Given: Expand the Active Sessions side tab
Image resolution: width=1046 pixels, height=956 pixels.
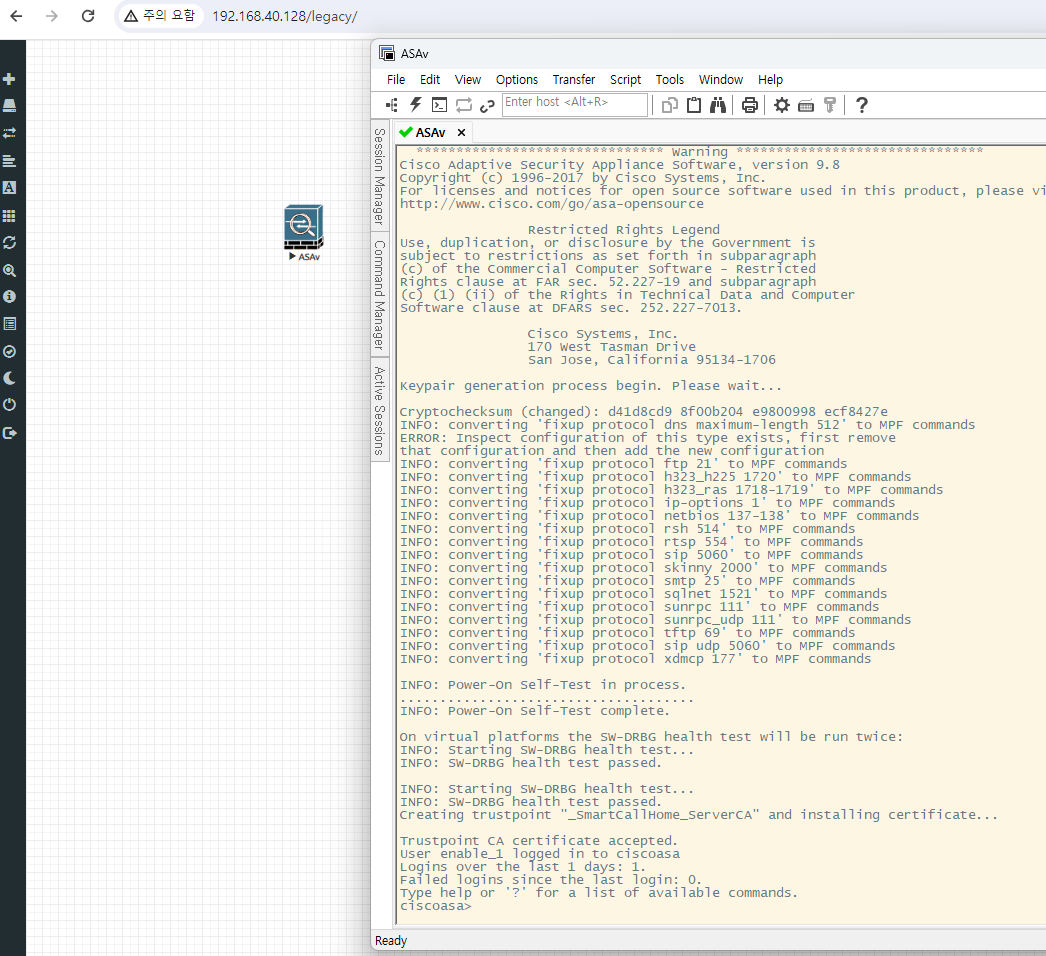Looking at the screenshot, I should pyautogui.click(x=380, y=410).
